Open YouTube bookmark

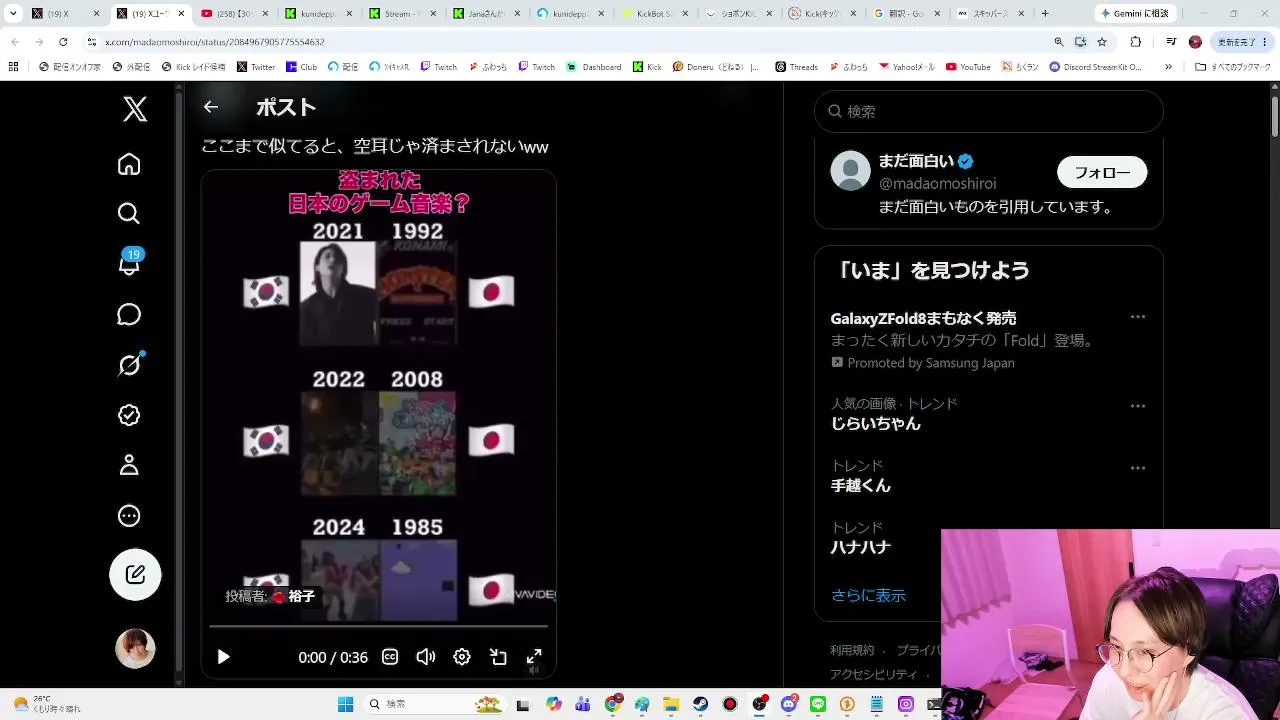(x=968, y=67)
